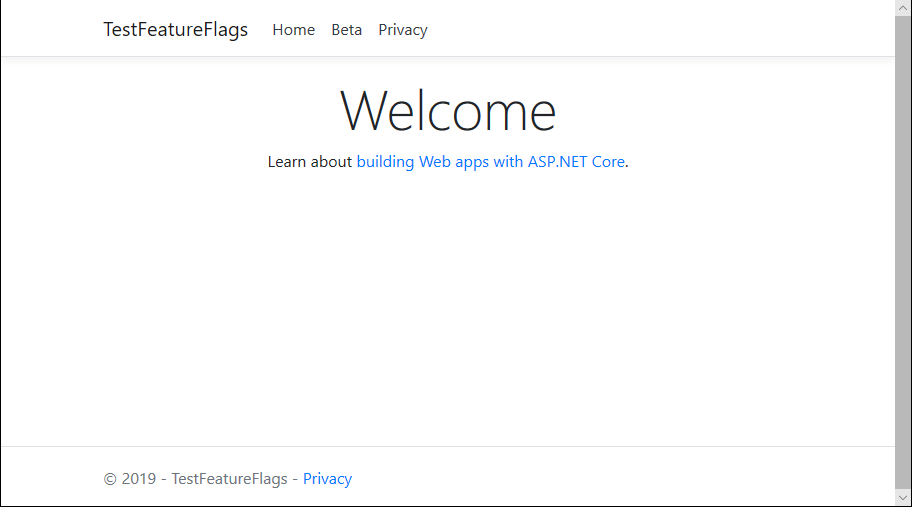Image resolution: width=912 pixels, height=507 pixels.
Task: Click the '© 2019 - TestFeatureFlags' footer text
Action: [195, 479]
